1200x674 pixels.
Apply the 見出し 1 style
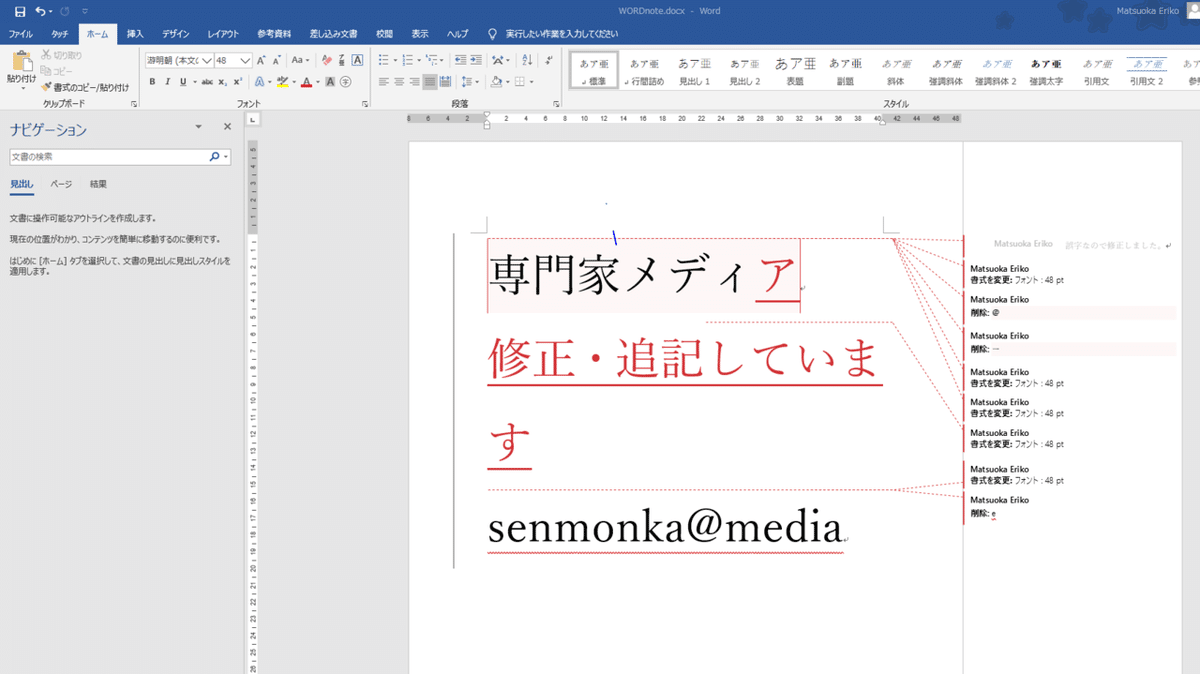coord(694,70)
